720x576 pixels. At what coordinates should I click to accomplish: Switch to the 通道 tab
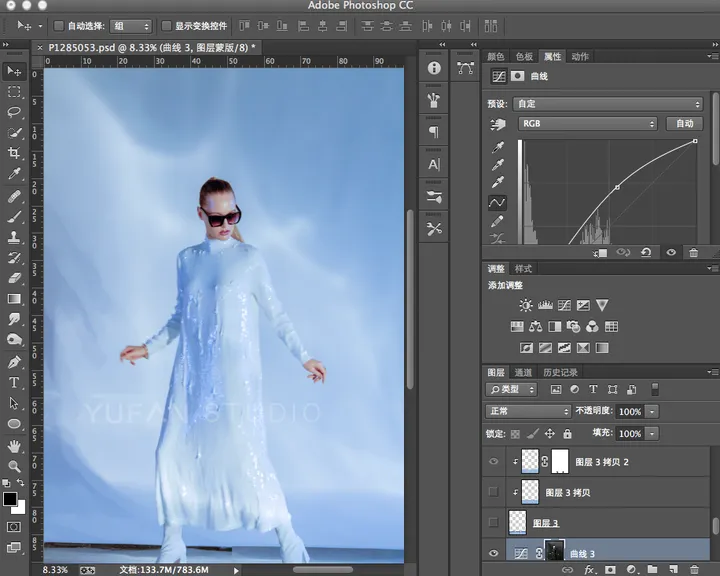tap(523, 372)
